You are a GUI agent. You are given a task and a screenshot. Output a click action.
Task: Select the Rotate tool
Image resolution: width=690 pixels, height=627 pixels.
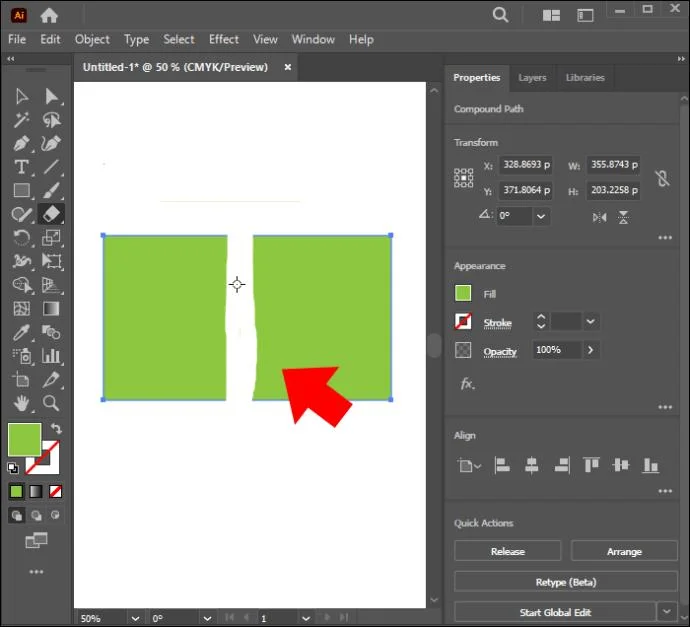[x=21, y=238]
